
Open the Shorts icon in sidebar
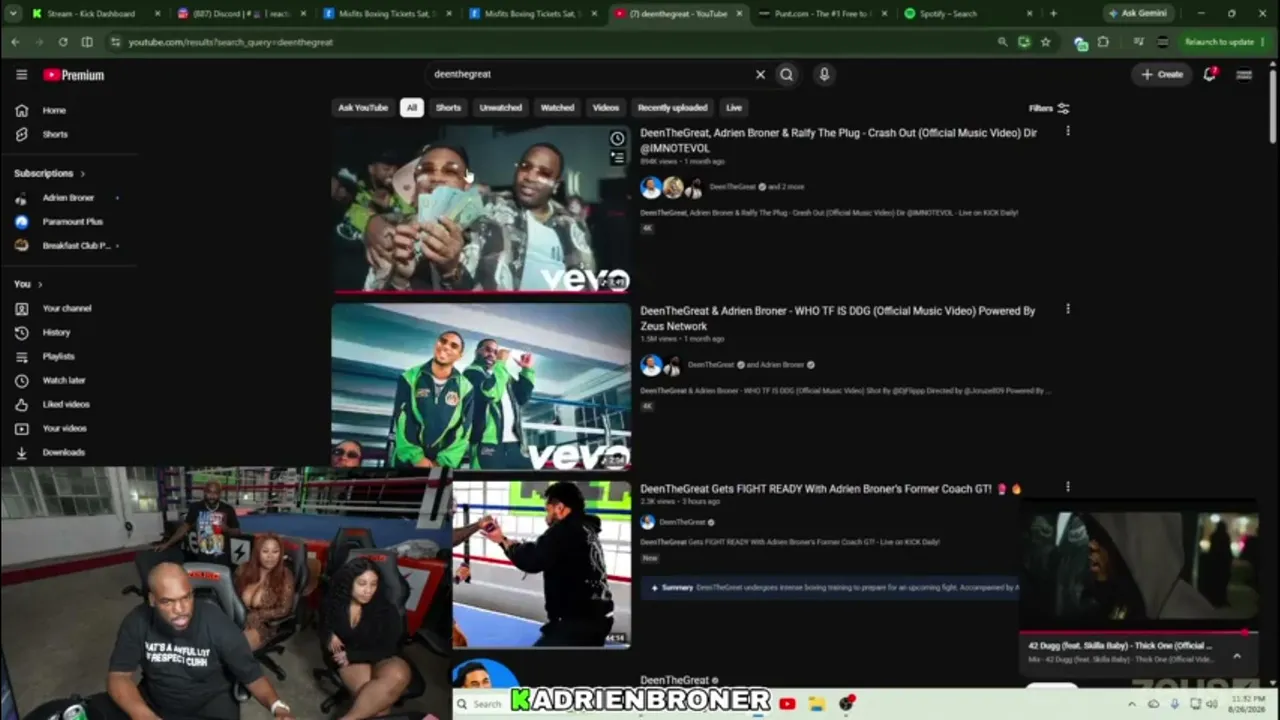[x=22, y=134]
